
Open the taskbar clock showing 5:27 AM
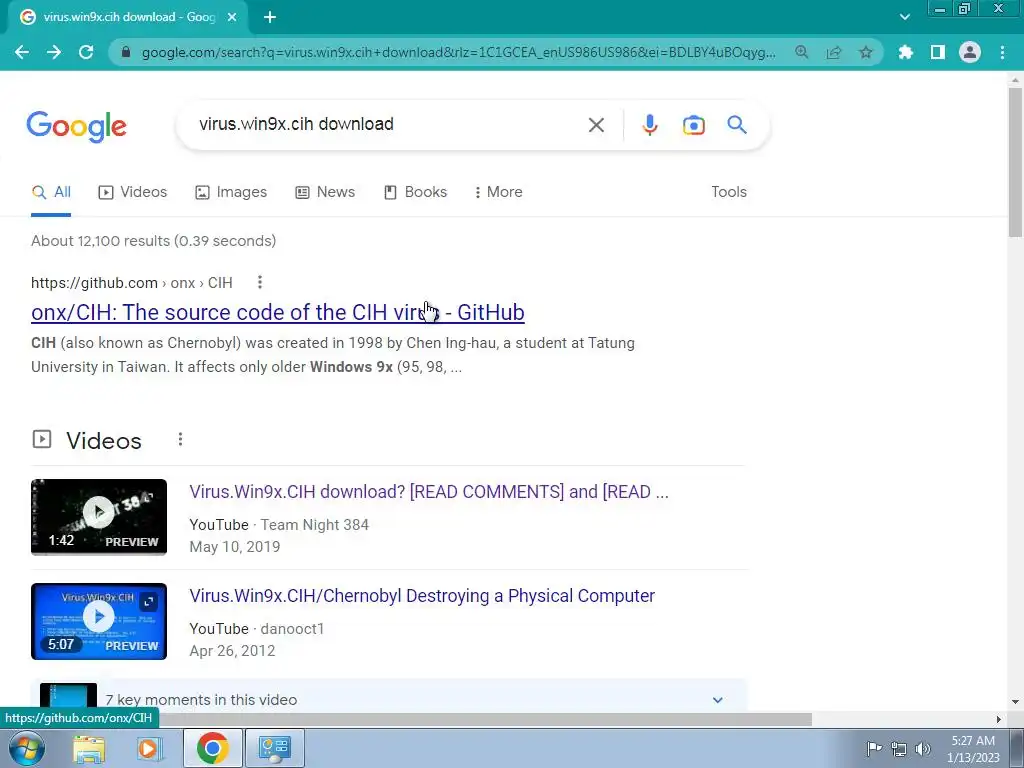click(973, 748)
